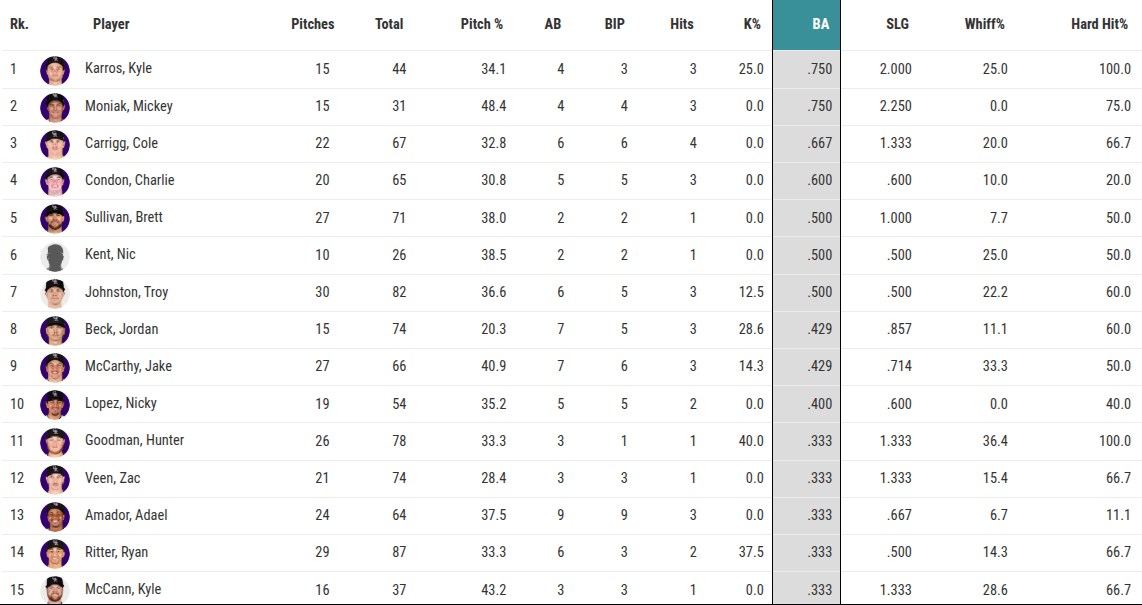The image size is (1142, 605).
Task: Sort table by SLG column
Action: (897, 24)
